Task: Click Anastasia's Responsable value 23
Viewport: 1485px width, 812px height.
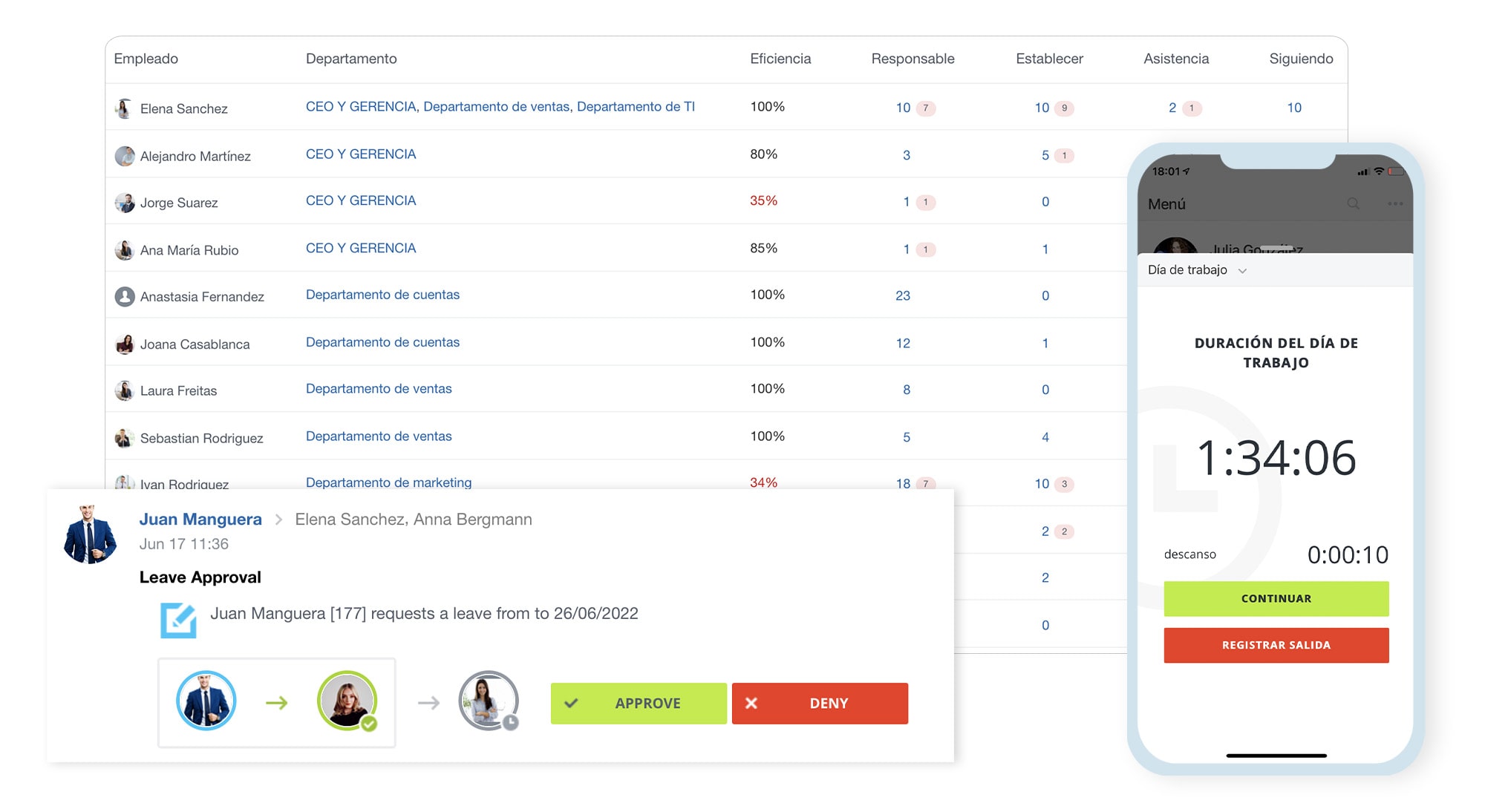Action: pos(903,295)
